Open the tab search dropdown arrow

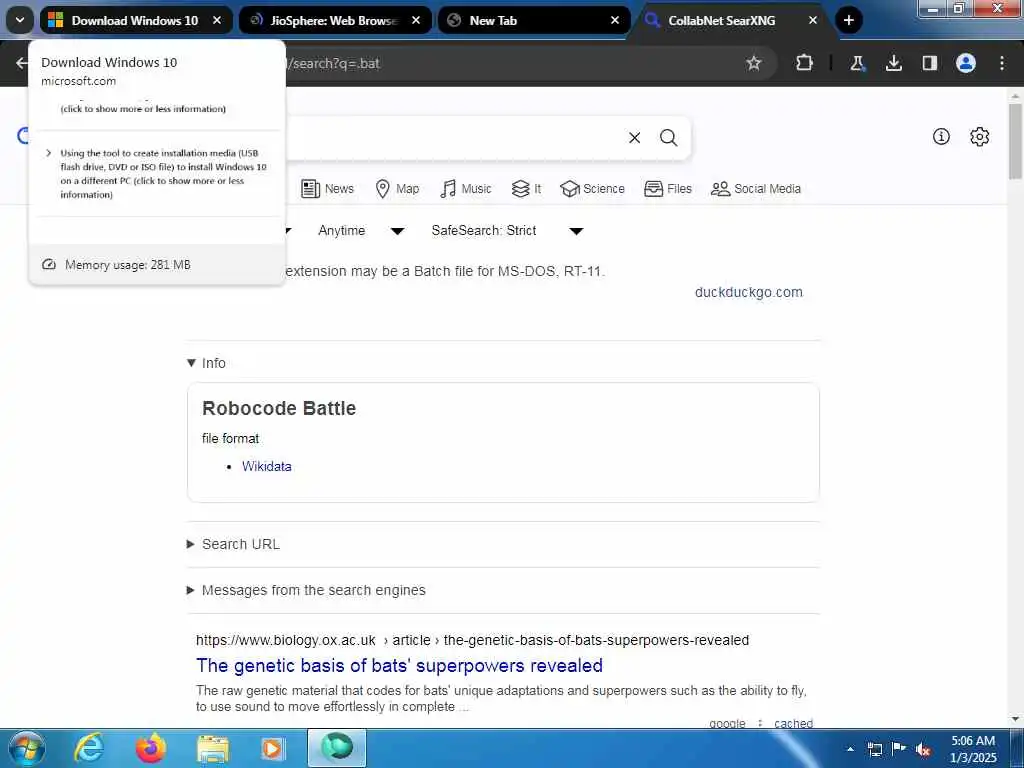[20, 20]
